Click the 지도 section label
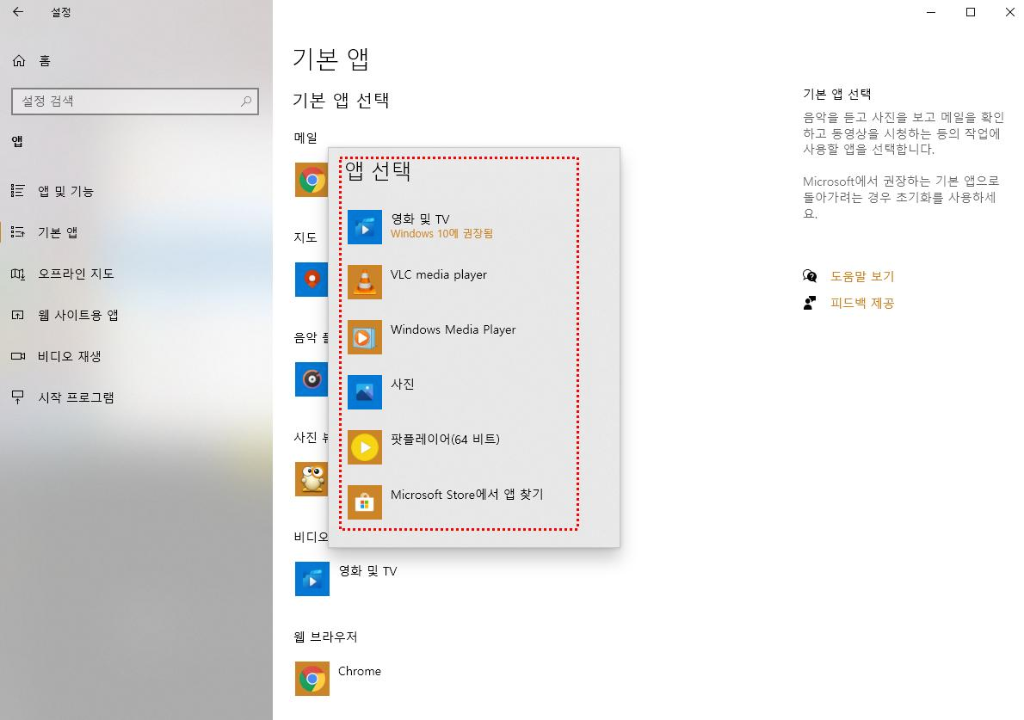 click(x=306, y=237)
